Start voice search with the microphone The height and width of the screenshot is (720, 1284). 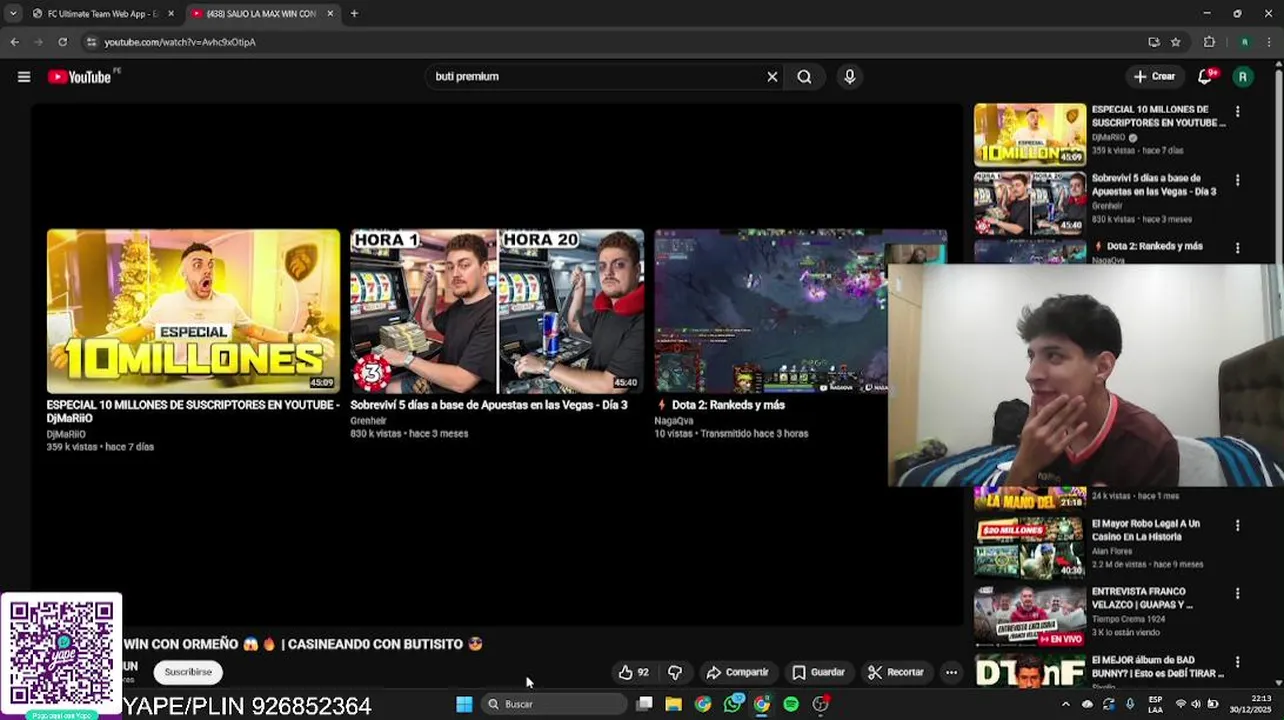pyautogui.click(x=849, y=77)
